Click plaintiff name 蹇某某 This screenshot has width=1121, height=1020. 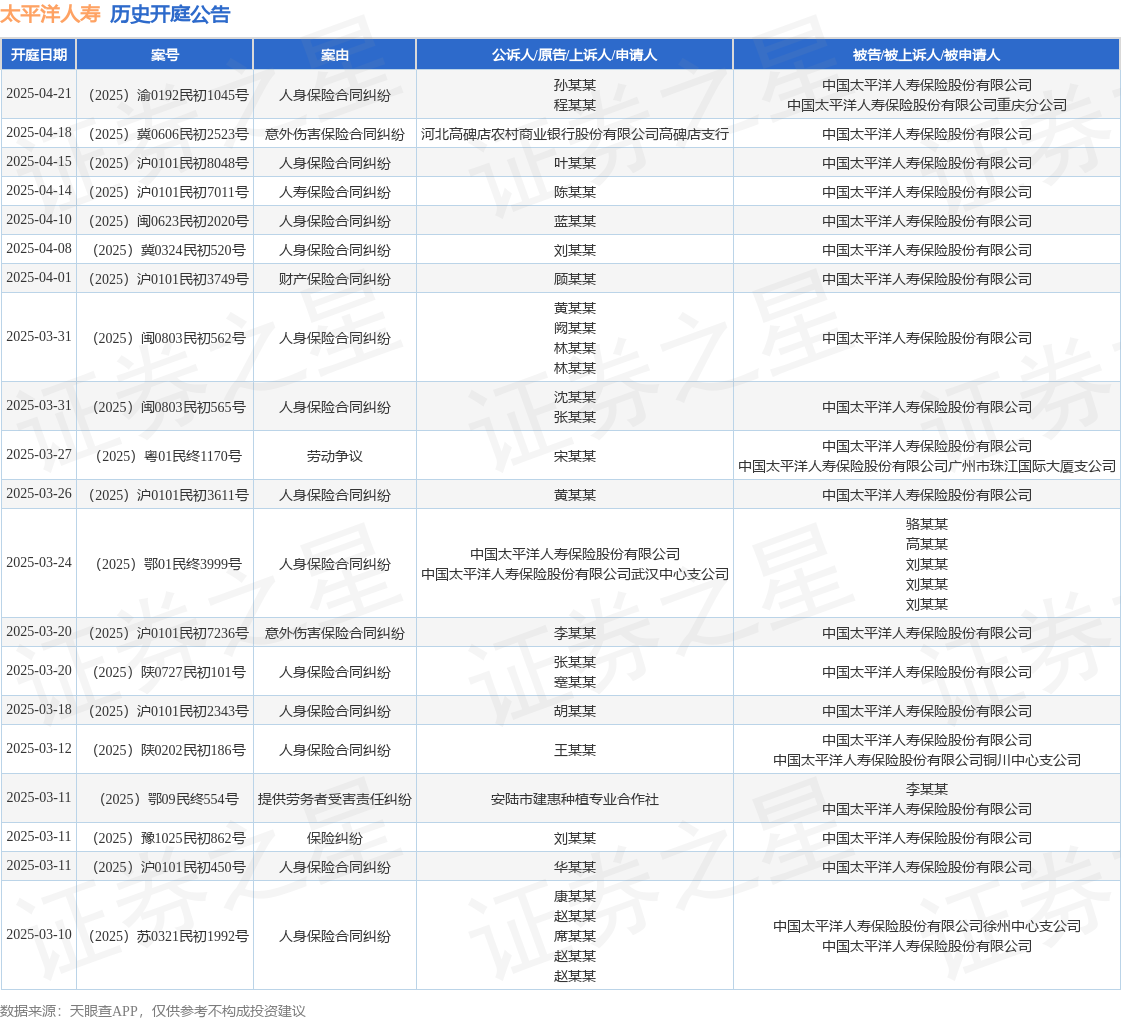point(575,682)
